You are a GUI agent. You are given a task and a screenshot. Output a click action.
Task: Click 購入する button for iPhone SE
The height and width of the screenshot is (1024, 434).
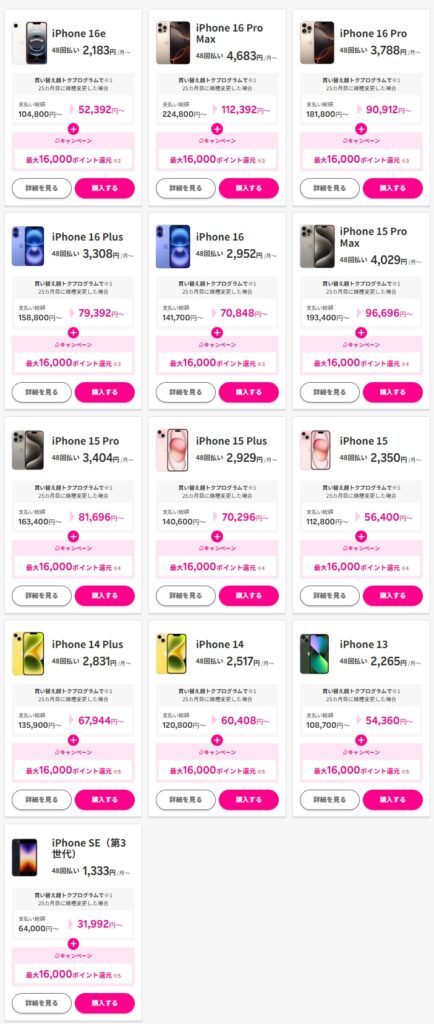(x=104, y=1003)
